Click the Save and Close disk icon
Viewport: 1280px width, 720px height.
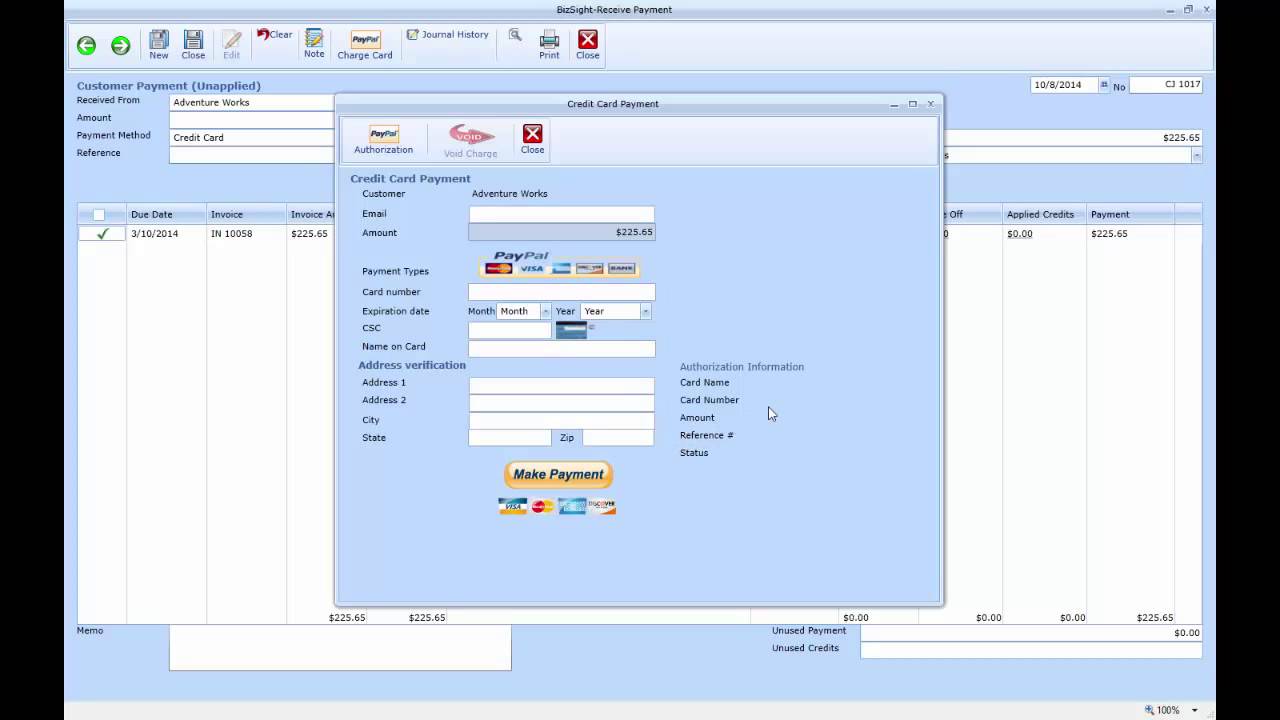(x=193, y=44)
